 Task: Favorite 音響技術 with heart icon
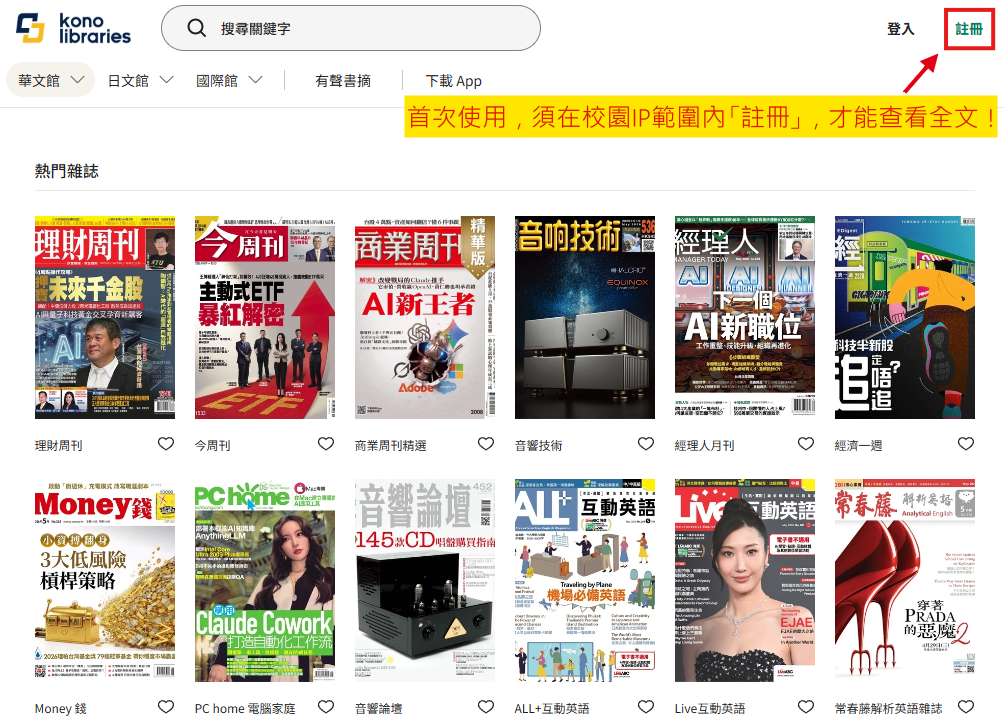[x=646, y=444]
